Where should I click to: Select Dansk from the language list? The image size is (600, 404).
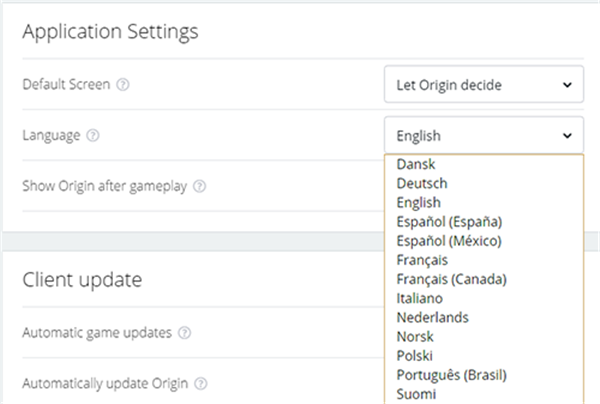416,164
